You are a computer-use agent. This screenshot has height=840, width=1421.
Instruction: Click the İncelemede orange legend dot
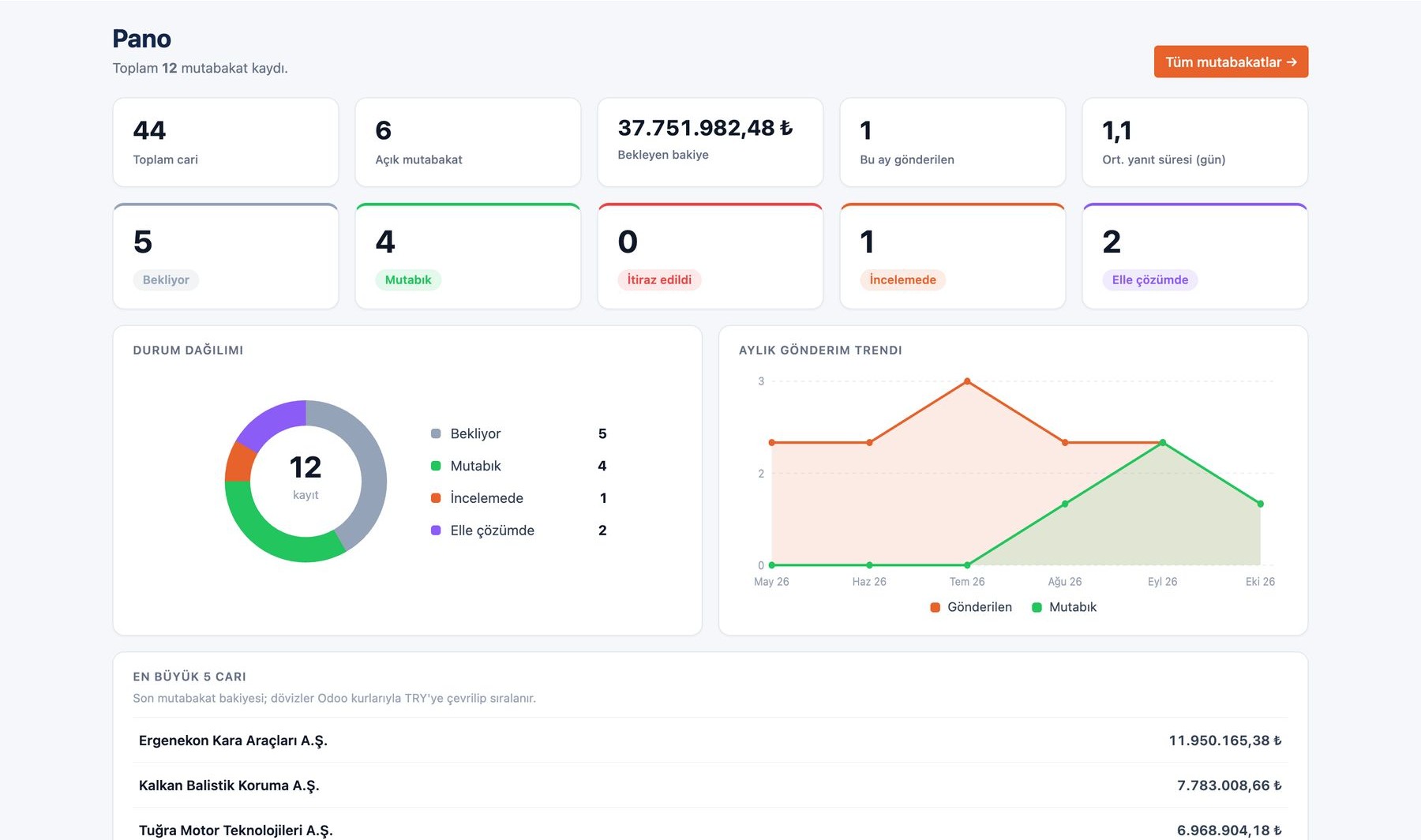(436, 498)
